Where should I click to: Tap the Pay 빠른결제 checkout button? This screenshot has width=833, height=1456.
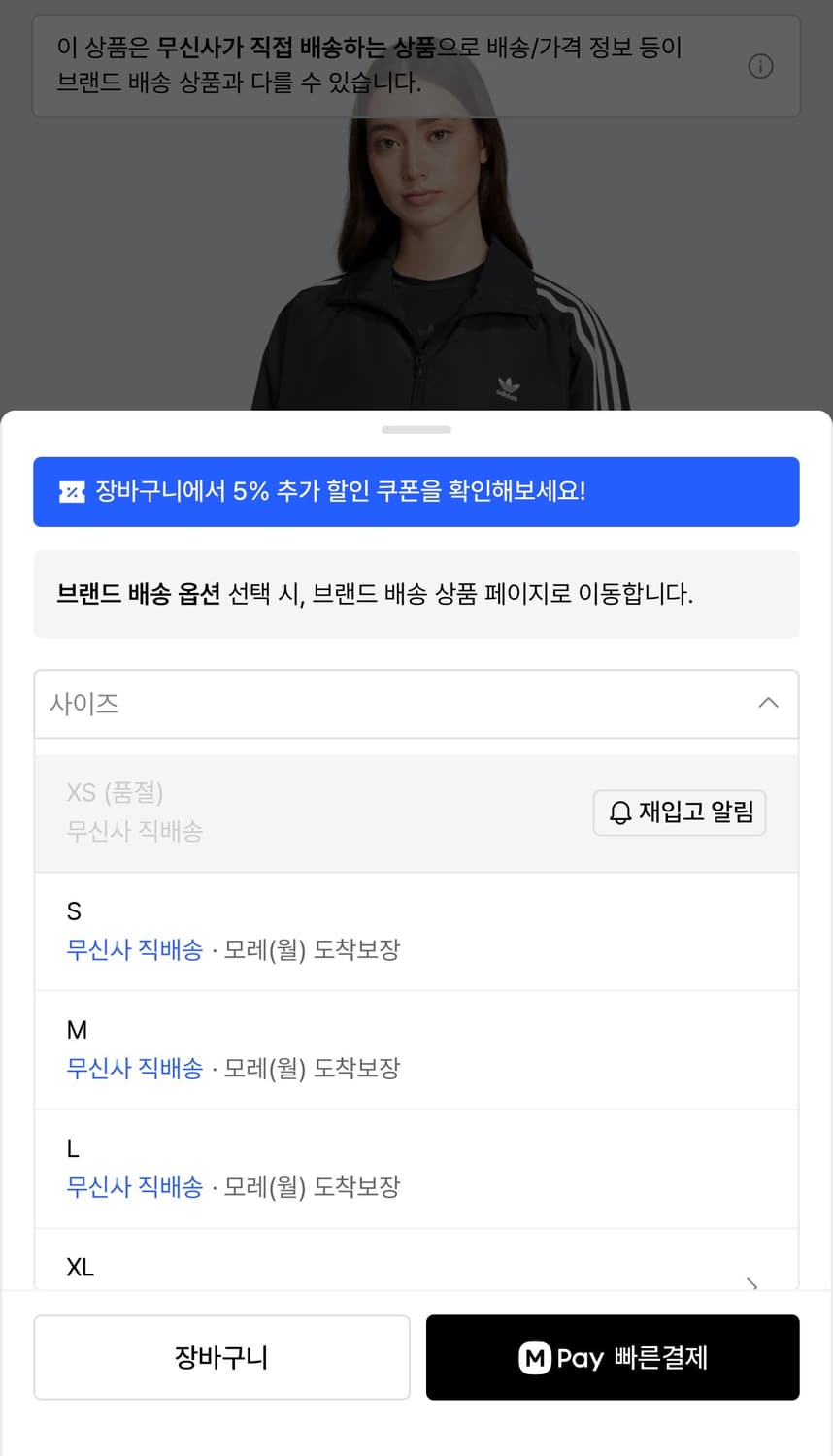[x=613, y=1357]
